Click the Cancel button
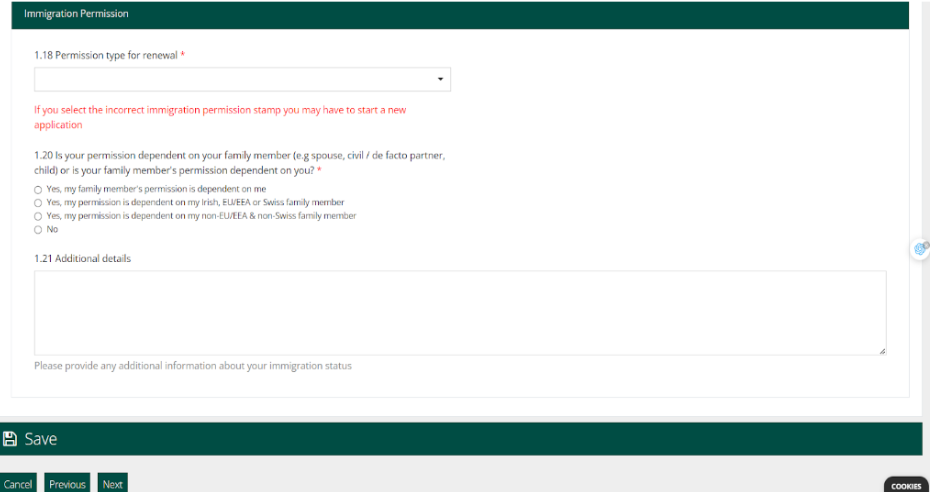 18,484
